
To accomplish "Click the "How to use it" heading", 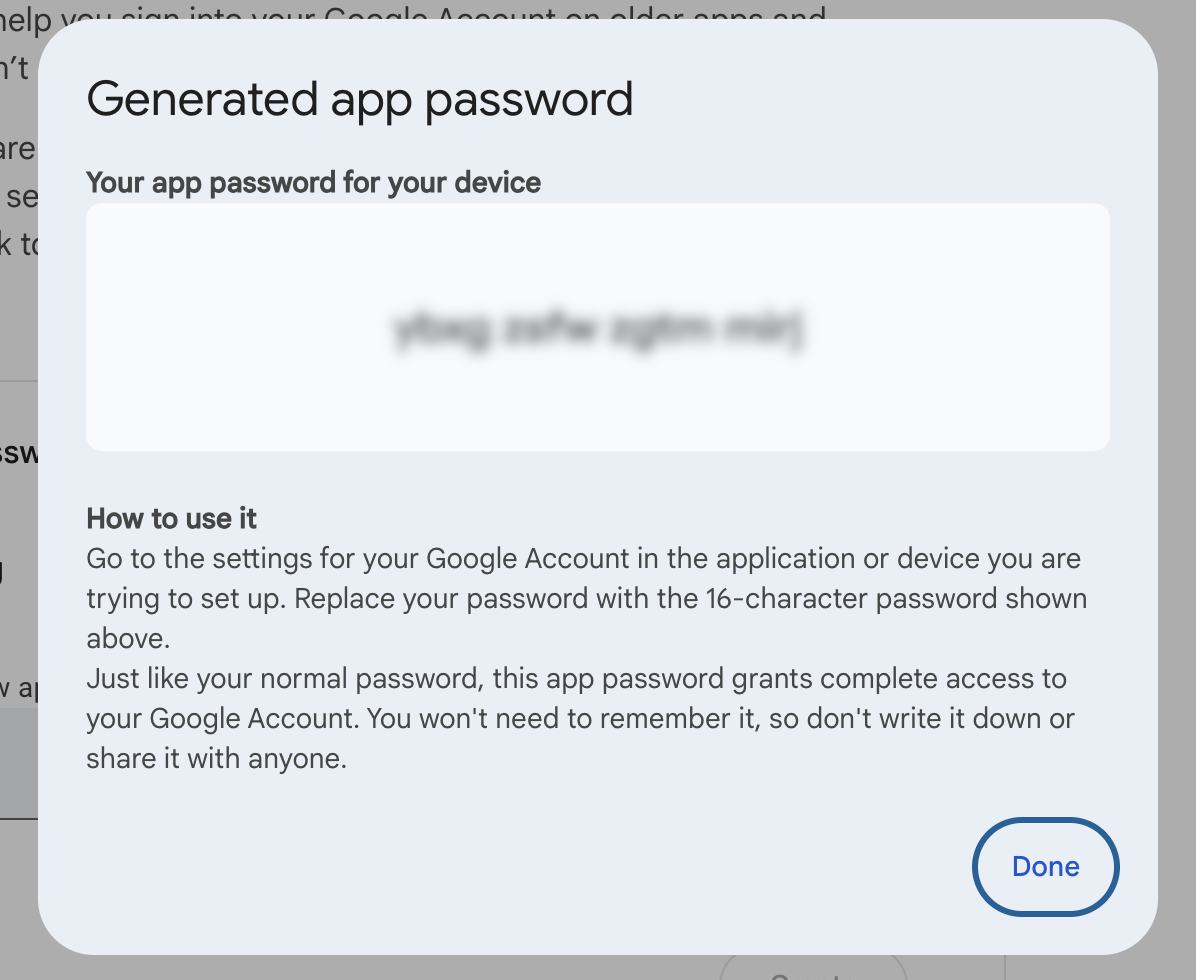I will [170, 518].
